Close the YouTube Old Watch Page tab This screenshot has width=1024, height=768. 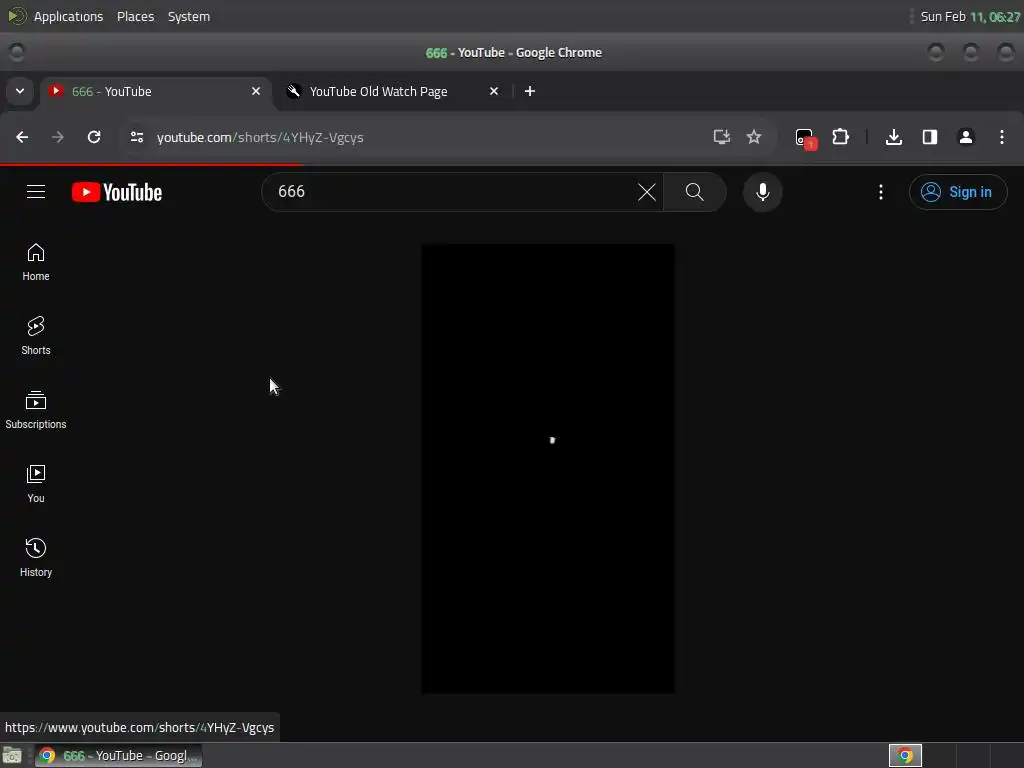pos(494,91)
